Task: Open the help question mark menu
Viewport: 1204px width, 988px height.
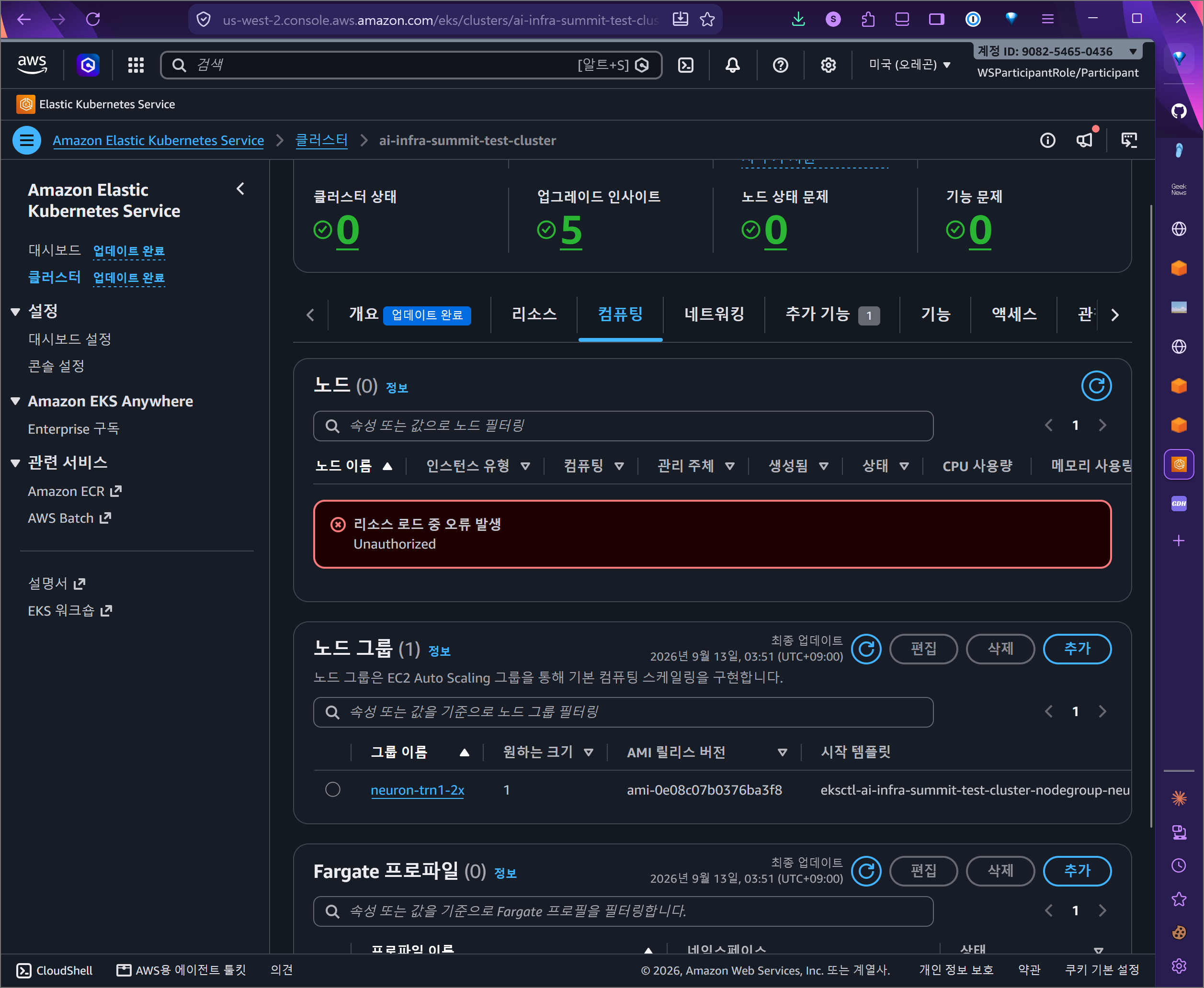Action: coord(781,65)
